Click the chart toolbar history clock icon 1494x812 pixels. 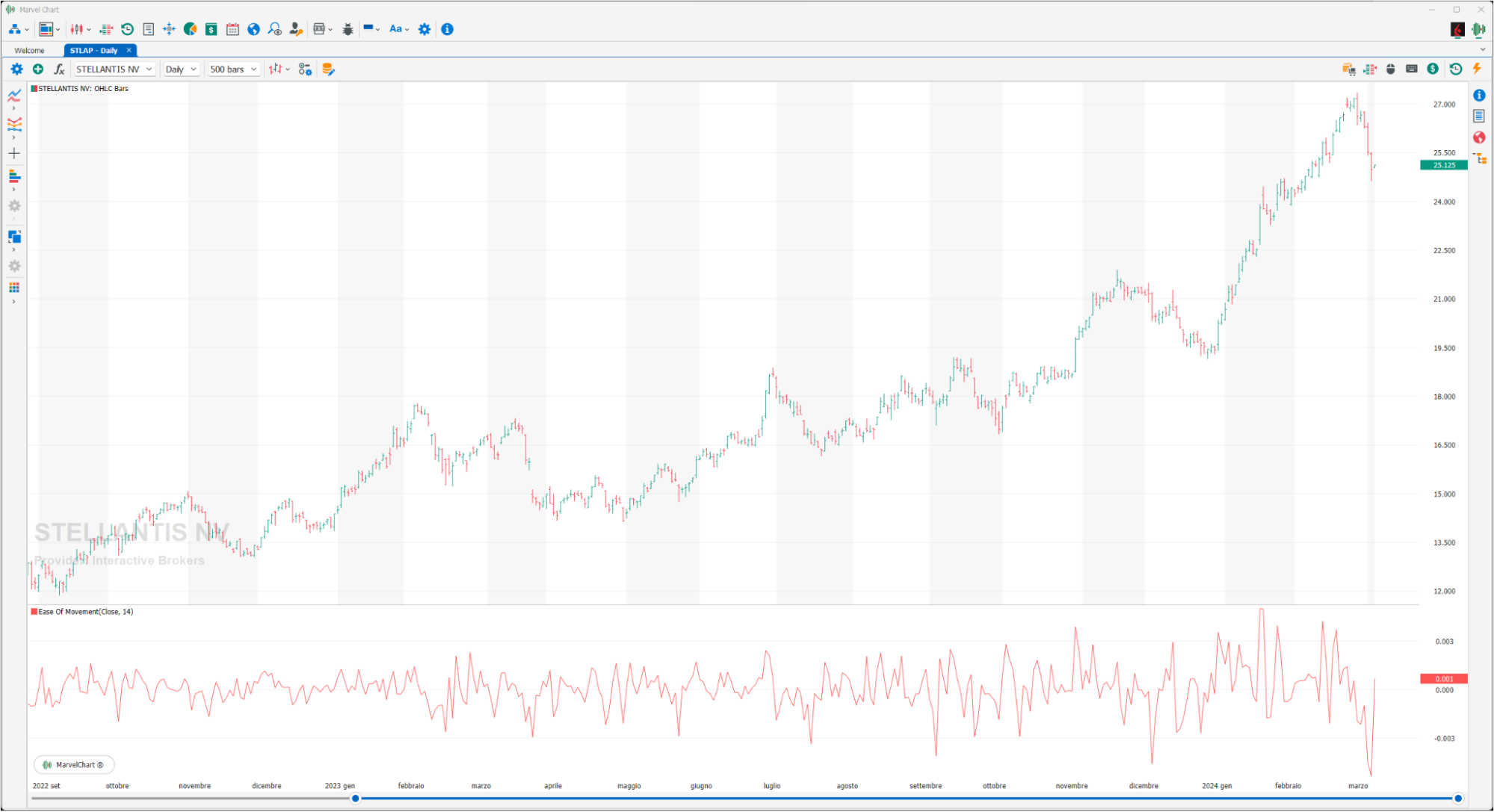(x=1455, y=69)
